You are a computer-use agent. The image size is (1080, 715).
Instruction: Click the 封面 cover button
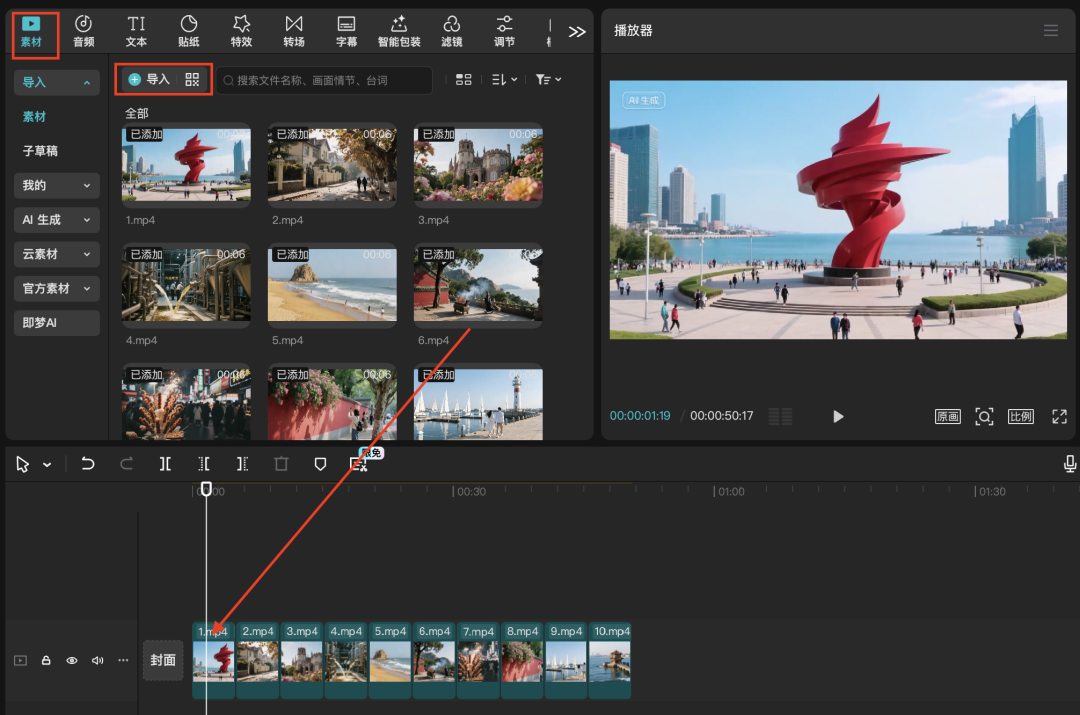(x=163, y=660)
